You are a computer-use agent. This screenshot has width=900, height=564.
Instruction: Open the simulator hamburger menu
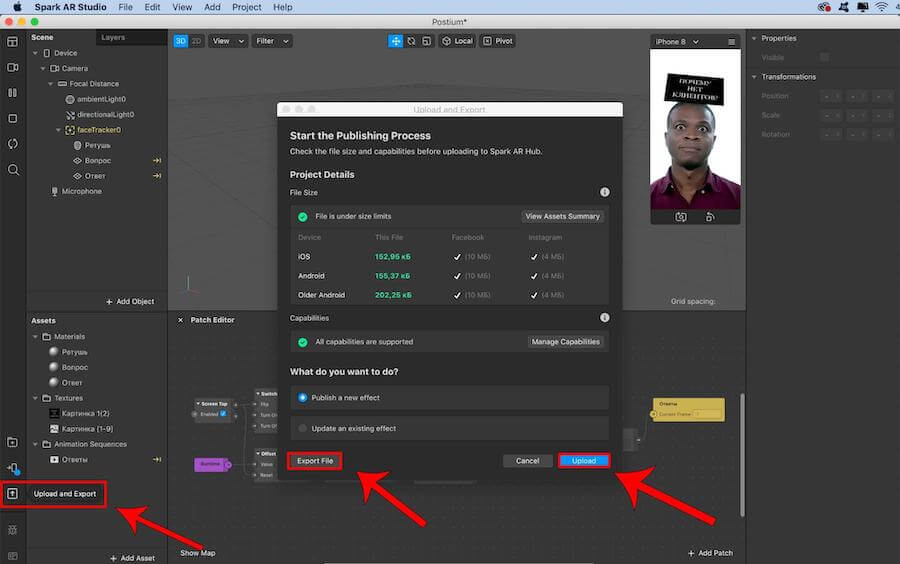tap(731, 41)
